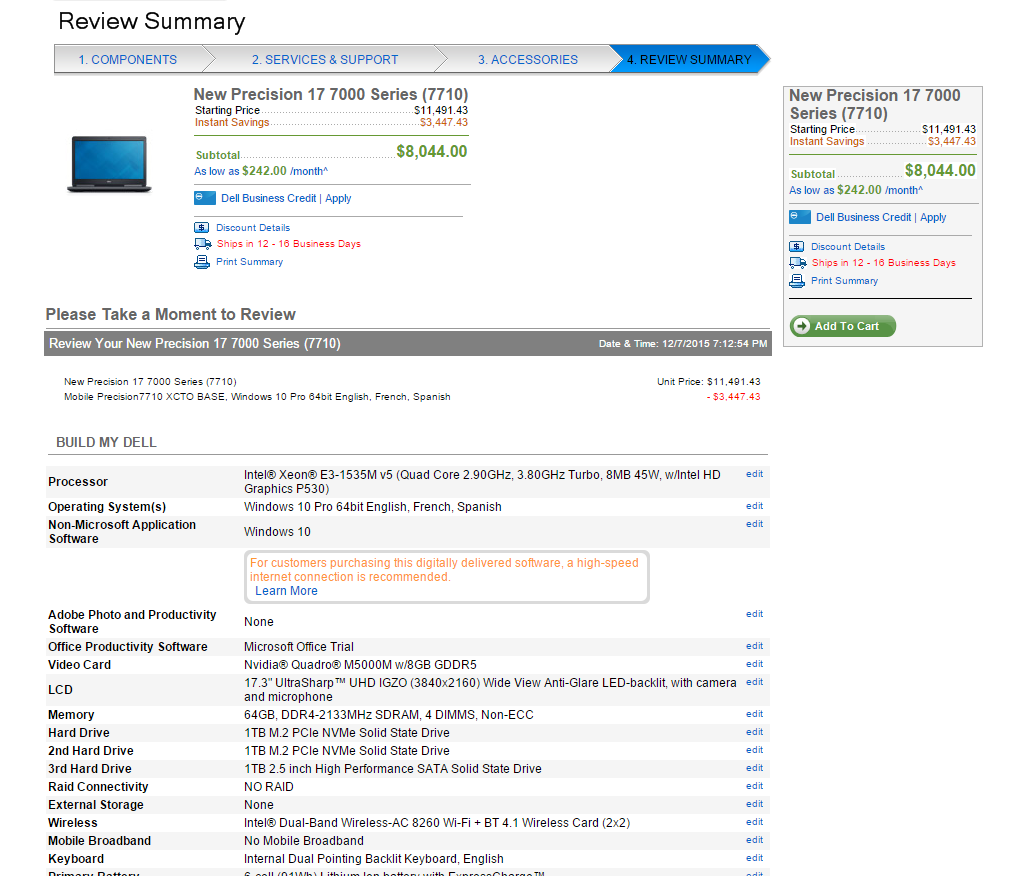Click Print Summary link in main summary
This screenshot has height=876, width=1036.
[x=250, y=262]
